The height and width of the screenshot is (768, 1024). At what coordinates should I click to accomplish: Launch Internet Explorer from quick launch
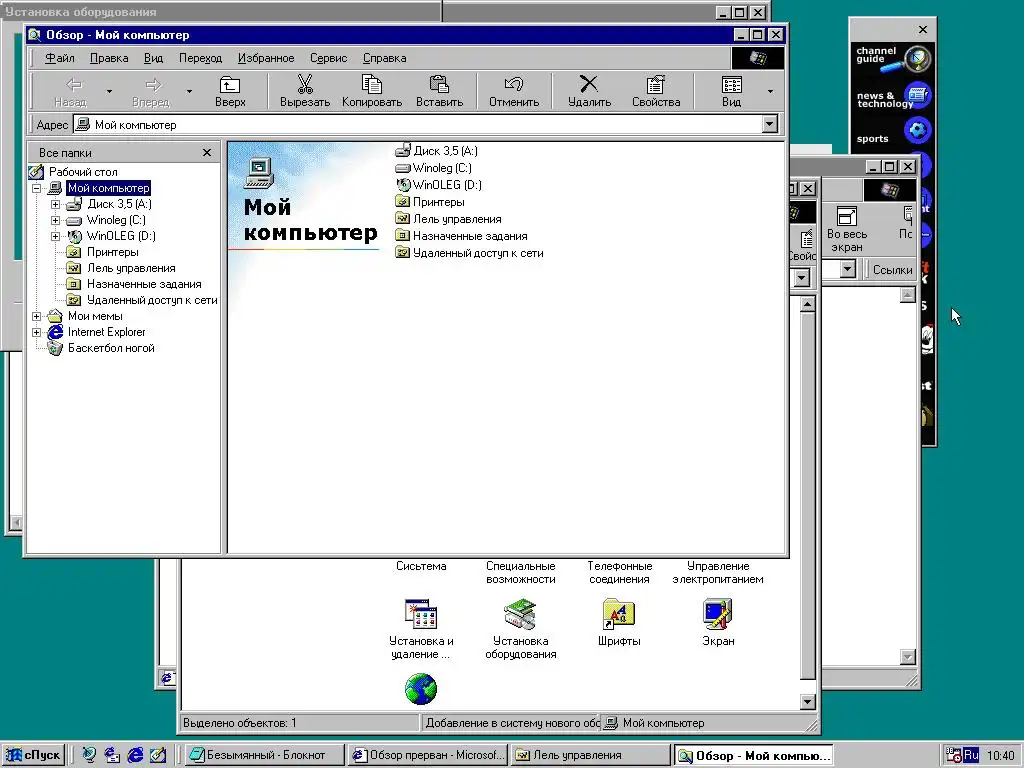tap(135, 755)
